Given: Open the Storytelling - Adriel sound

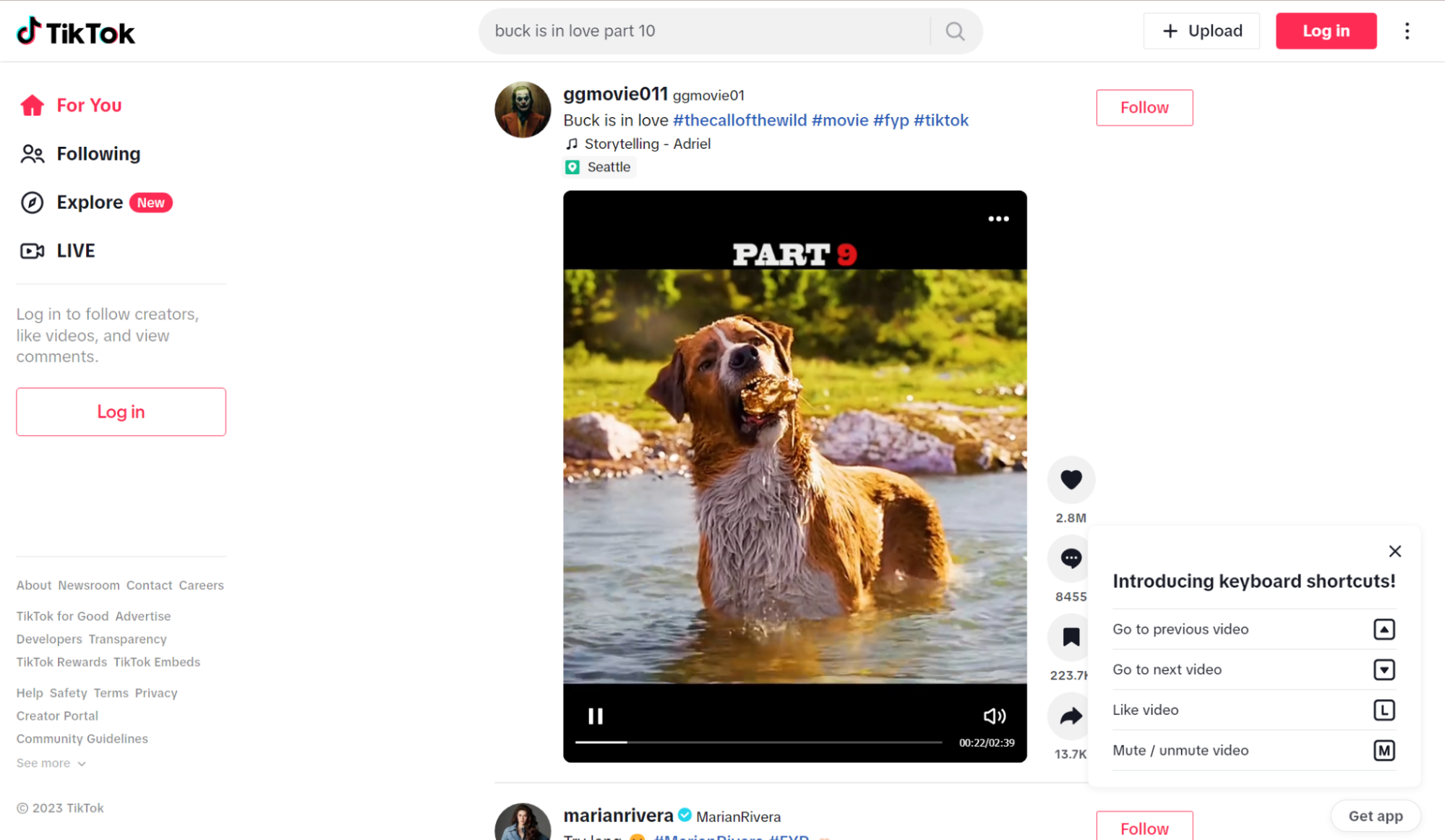Looking at the screenshot, I should [x=638, y=144].
